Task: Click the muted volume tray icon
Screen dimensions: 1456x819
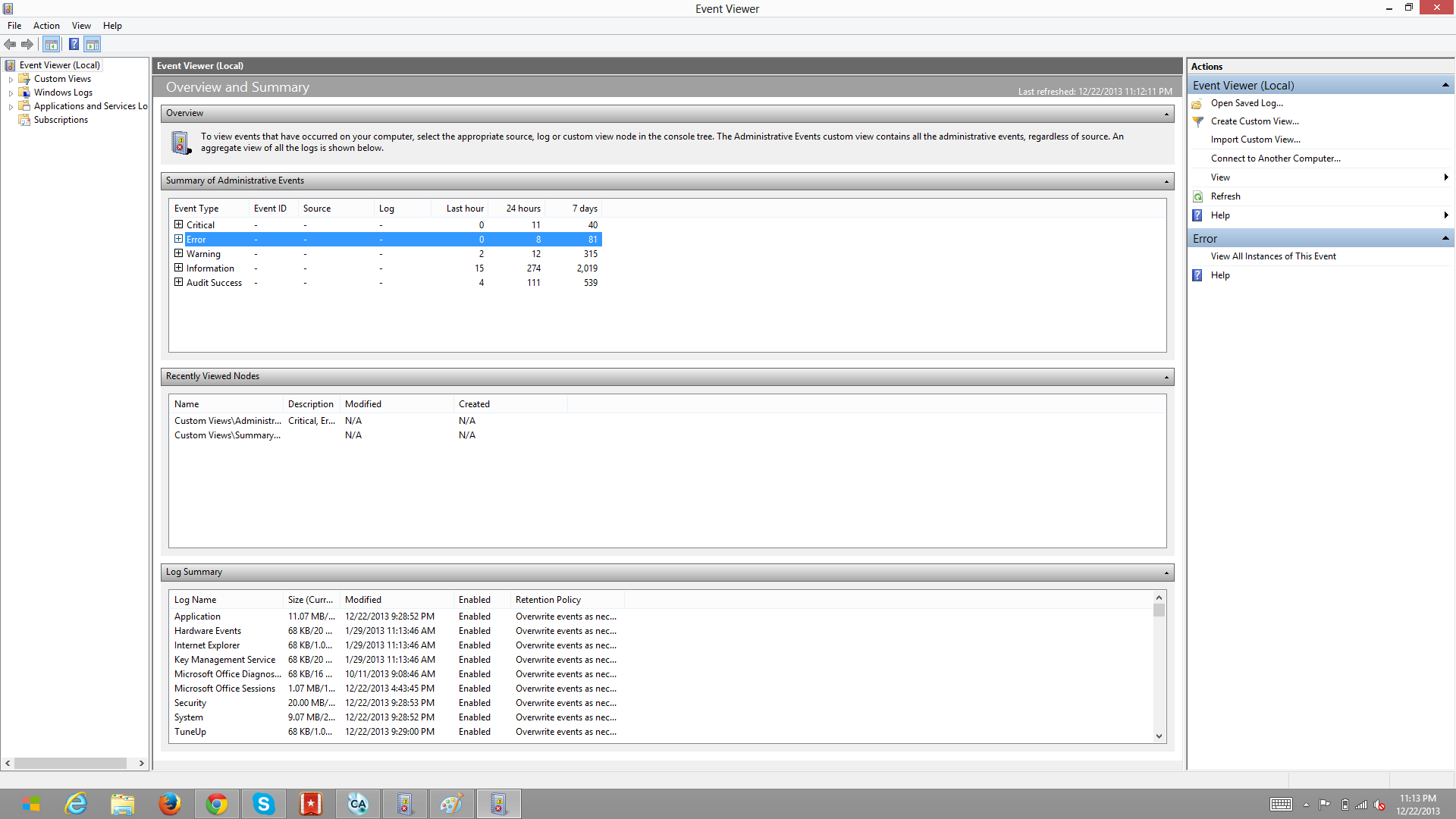Action: 1380,805
